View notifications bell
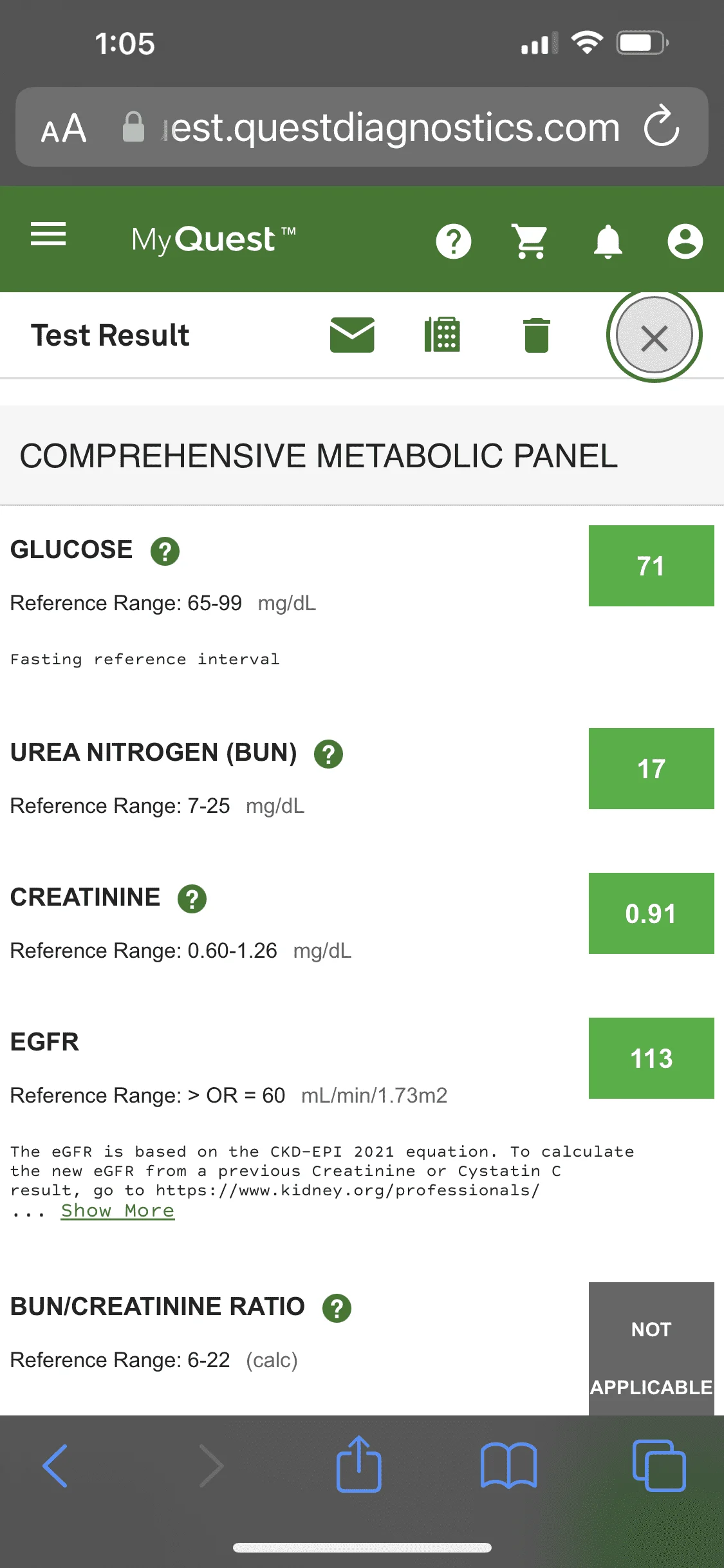This screenshot has height=1568, width=724. coord(608,242)
